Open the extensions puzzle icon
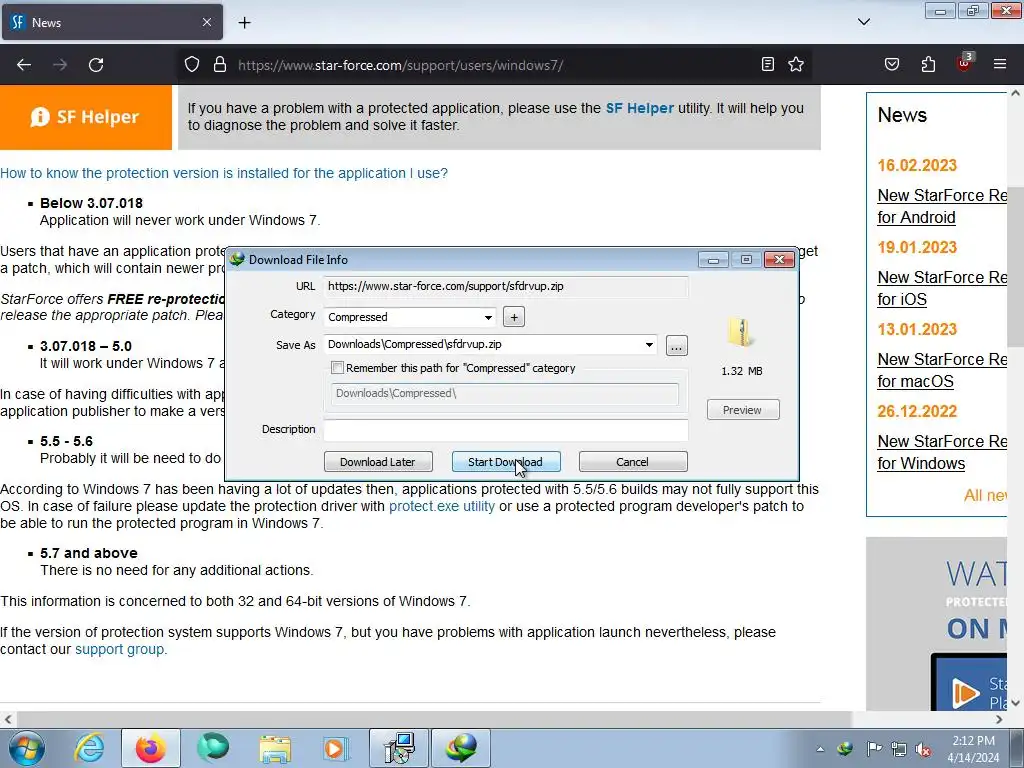 point(928,64)
